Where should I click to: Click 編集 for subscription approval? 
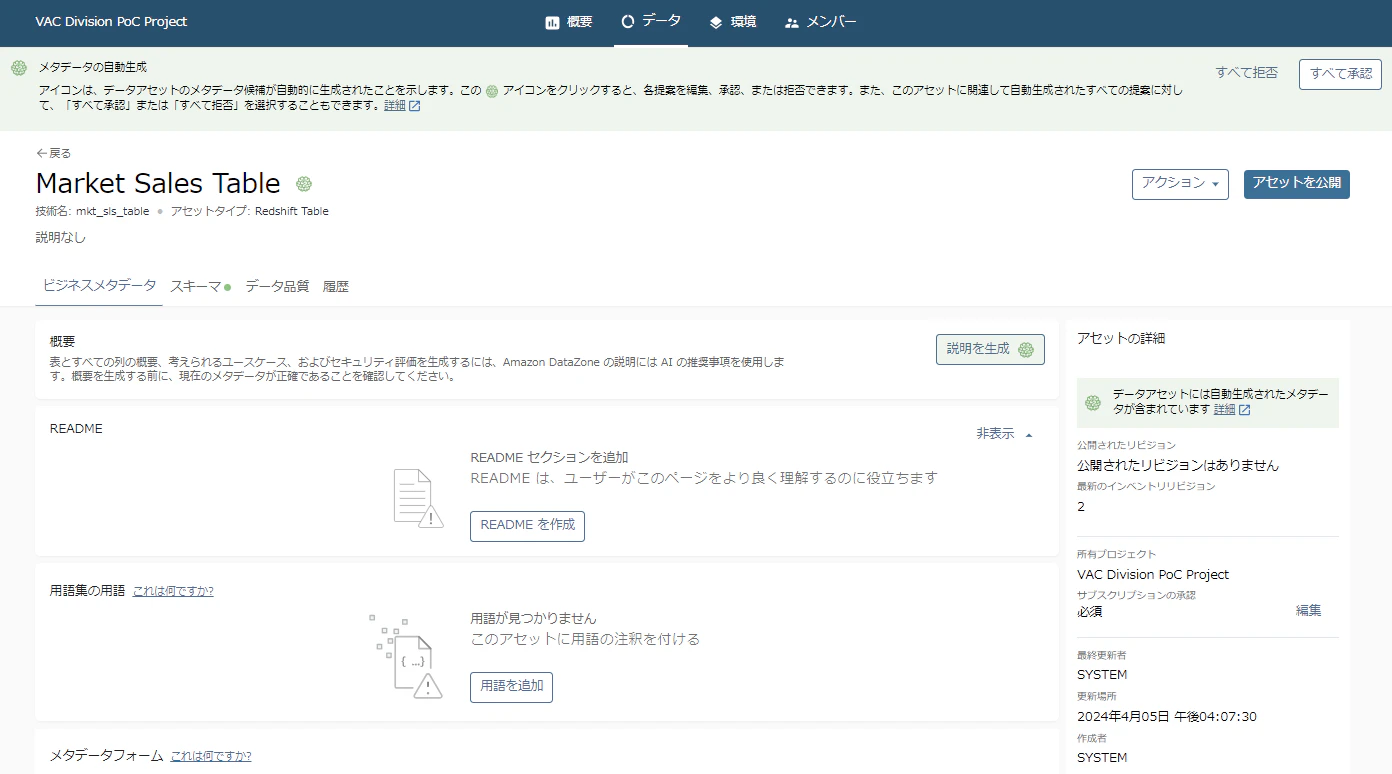(x=1308, y=611)
